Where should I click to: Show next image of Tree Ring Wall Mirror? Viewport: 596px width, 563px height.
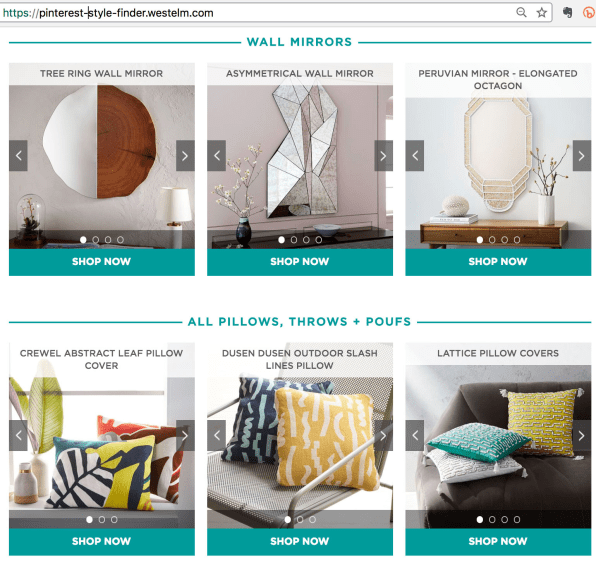coord(185,155)
